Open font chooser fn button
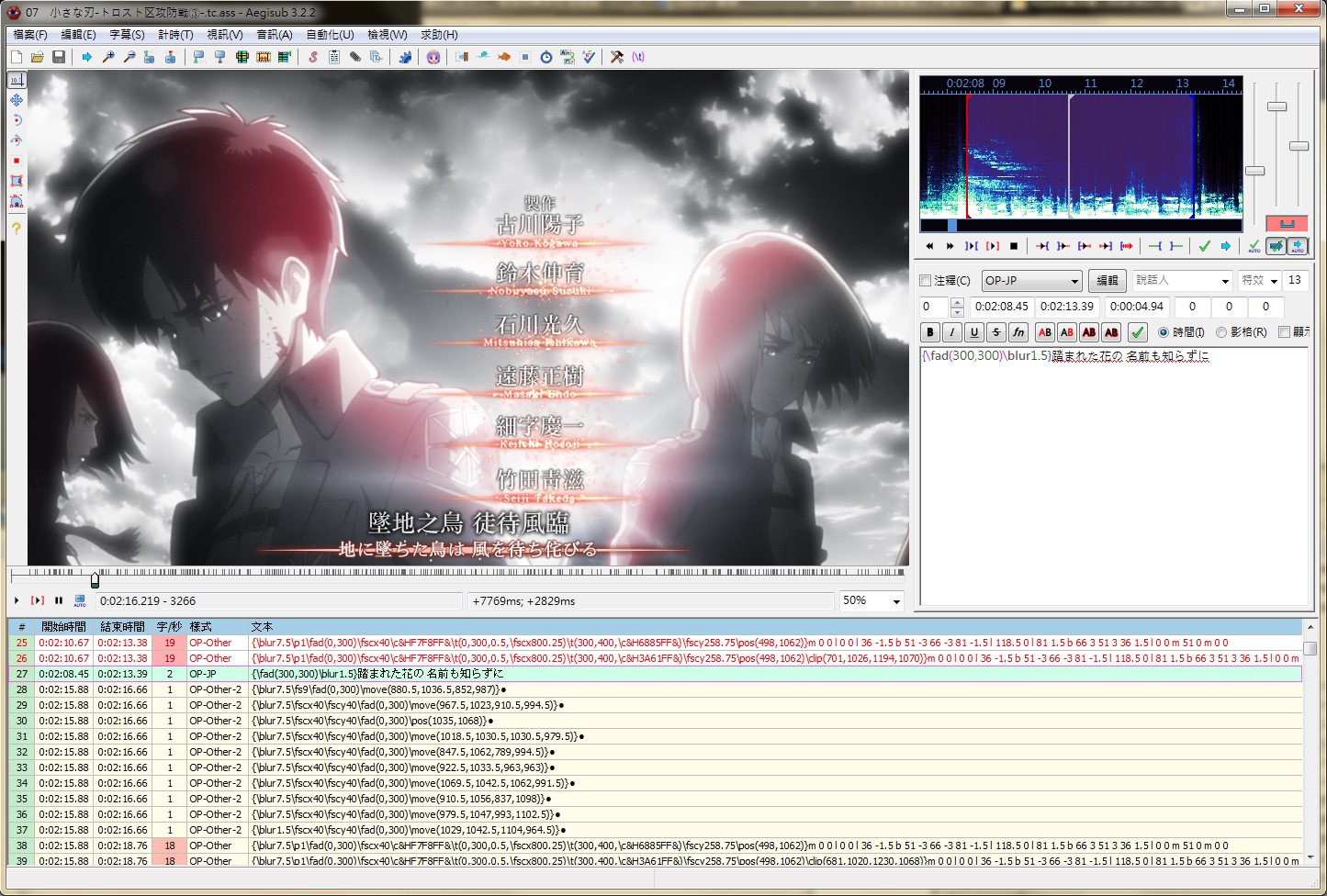Image resolution: width=1327 pixels, height=896 pixels. (x=1018, y=332)
